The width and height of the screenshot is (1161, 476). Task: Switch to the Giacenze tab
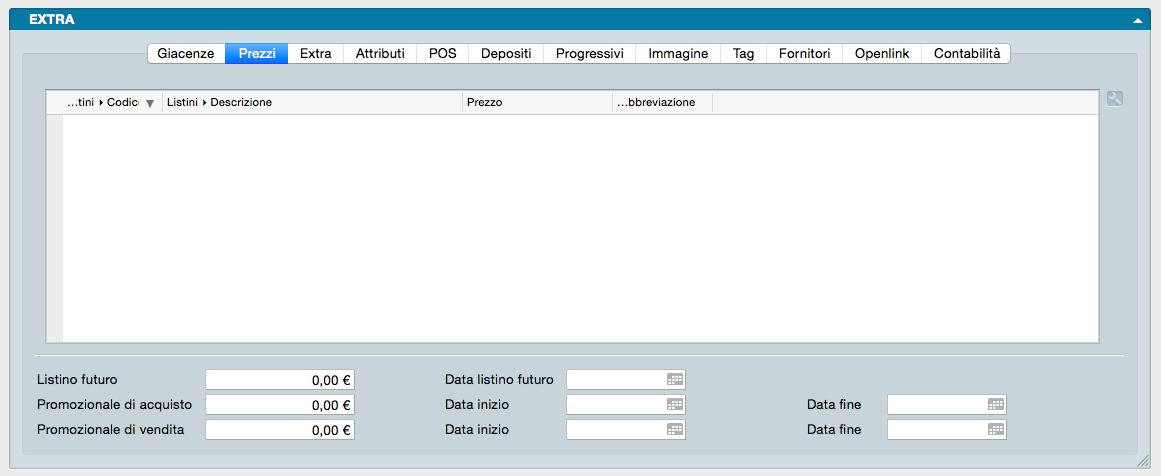185,54
